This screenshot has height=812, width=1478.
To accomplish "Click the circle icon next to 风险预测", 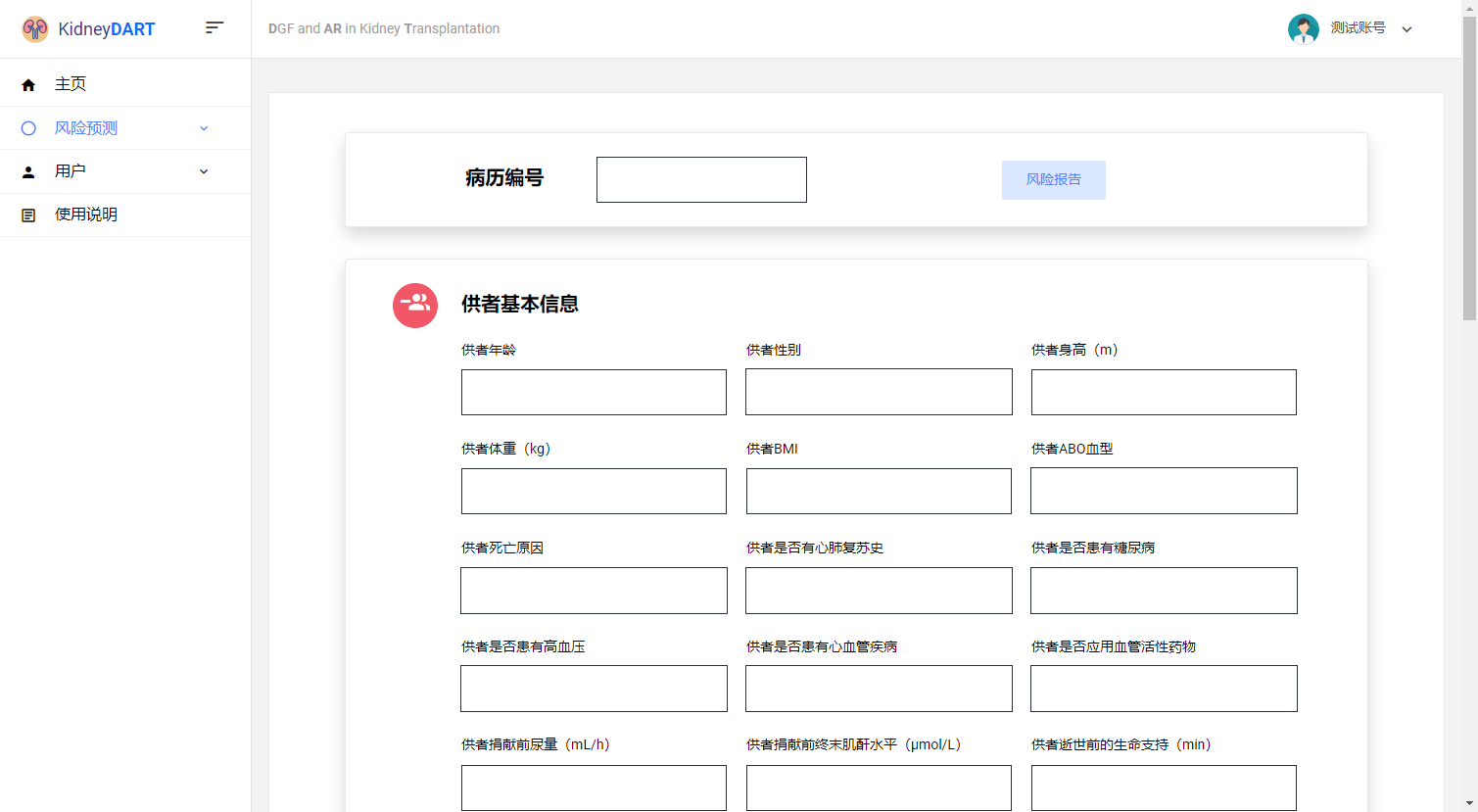I will [28, 127].
